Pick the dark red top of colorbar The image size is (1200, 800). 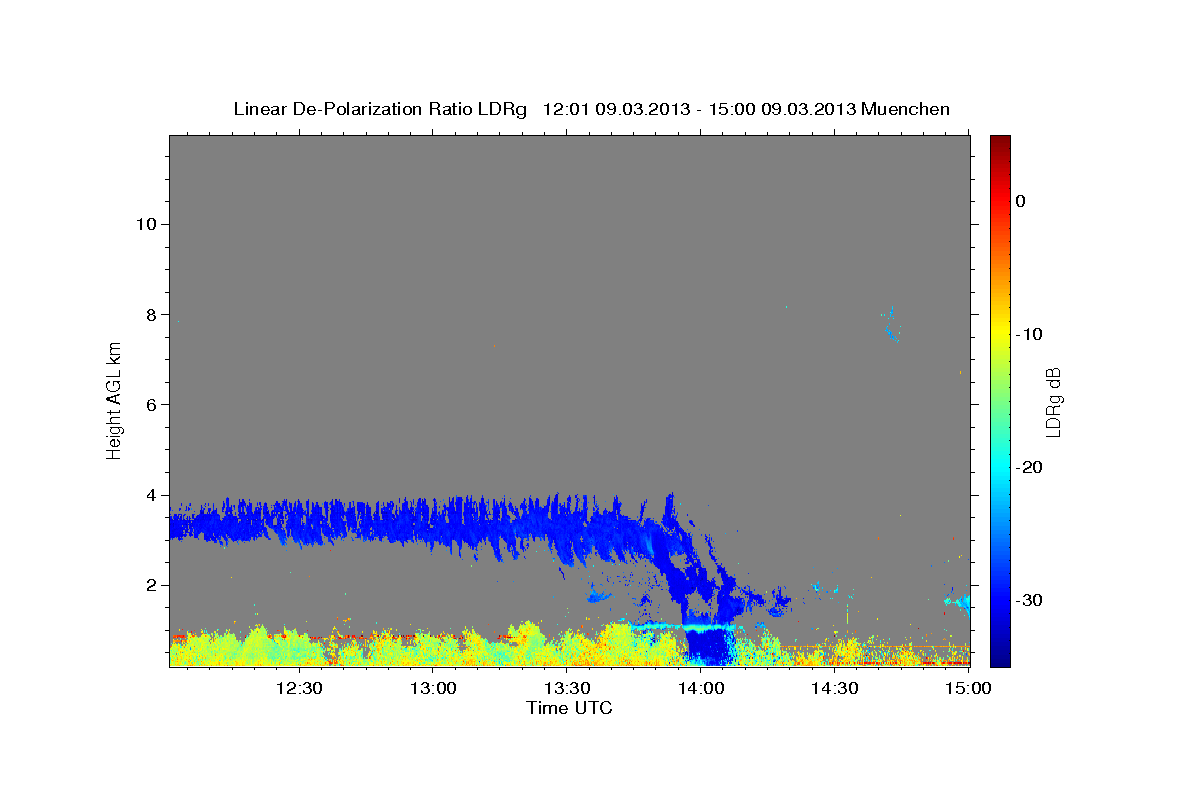pos(1000,142)
